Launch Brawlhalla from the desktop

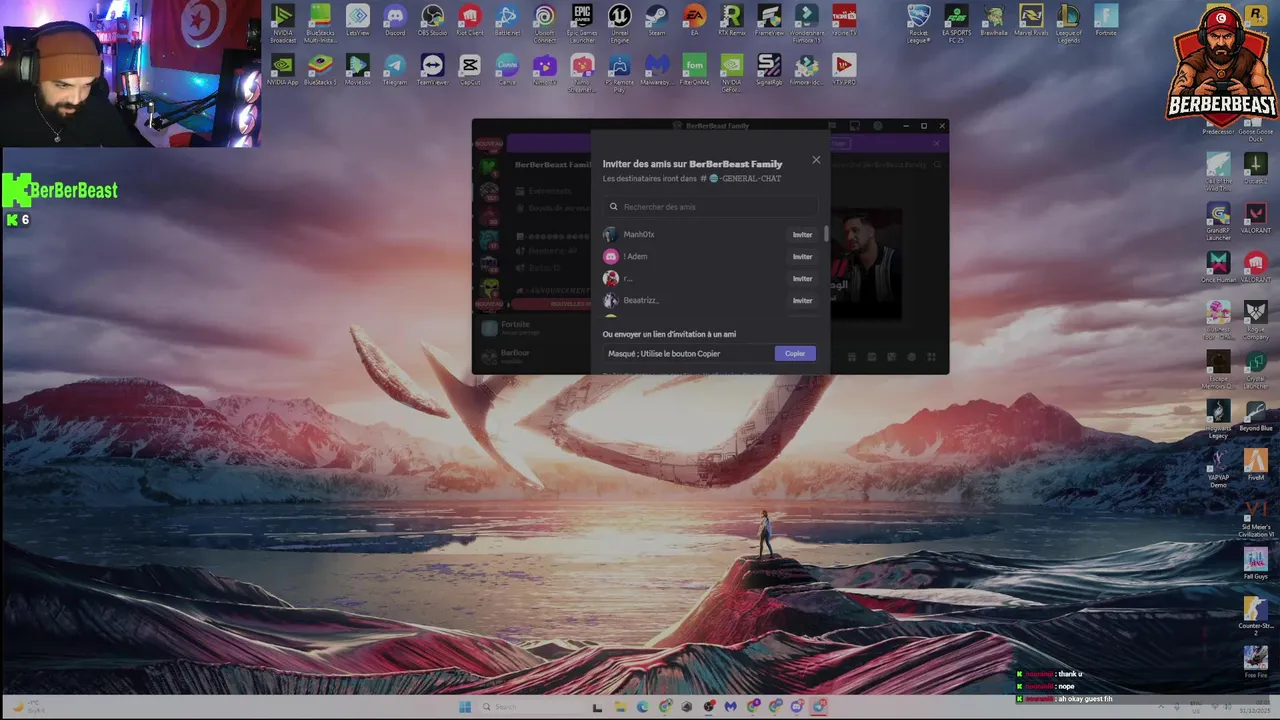pos(994,21)
